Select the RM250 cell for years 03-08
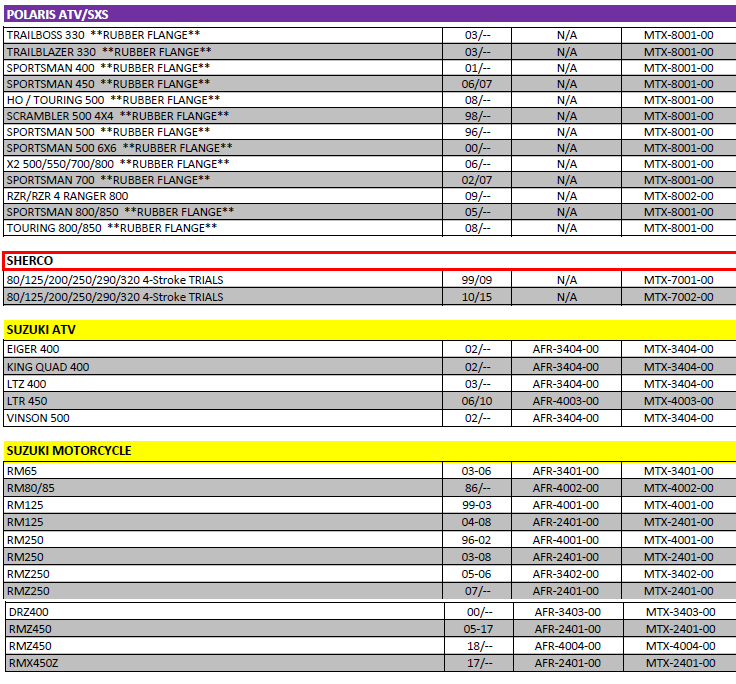This screenshot has height=684, width=736. pyautogui.click(x=223, y=557)
